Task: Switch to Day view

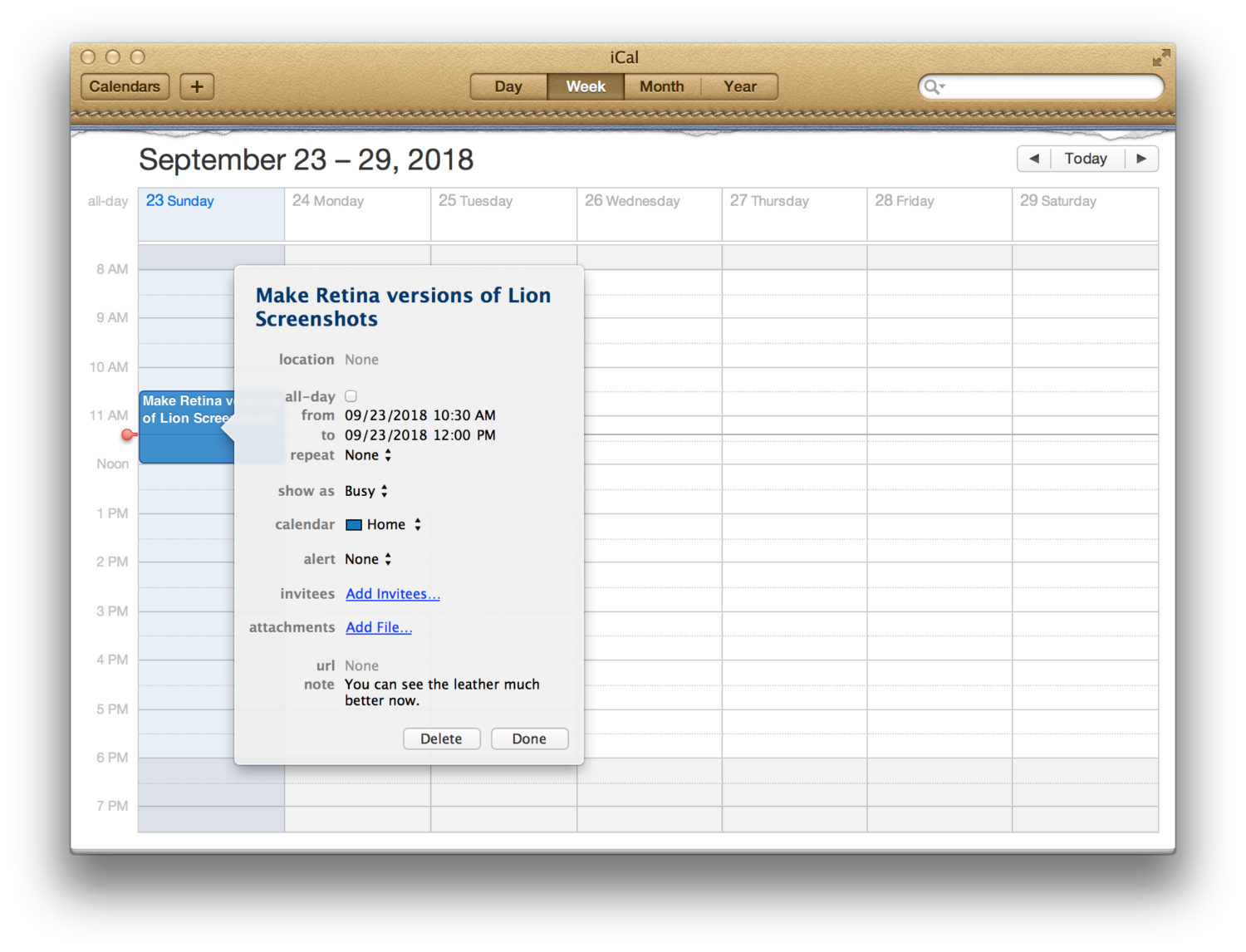Action: [x=508, y=86]
